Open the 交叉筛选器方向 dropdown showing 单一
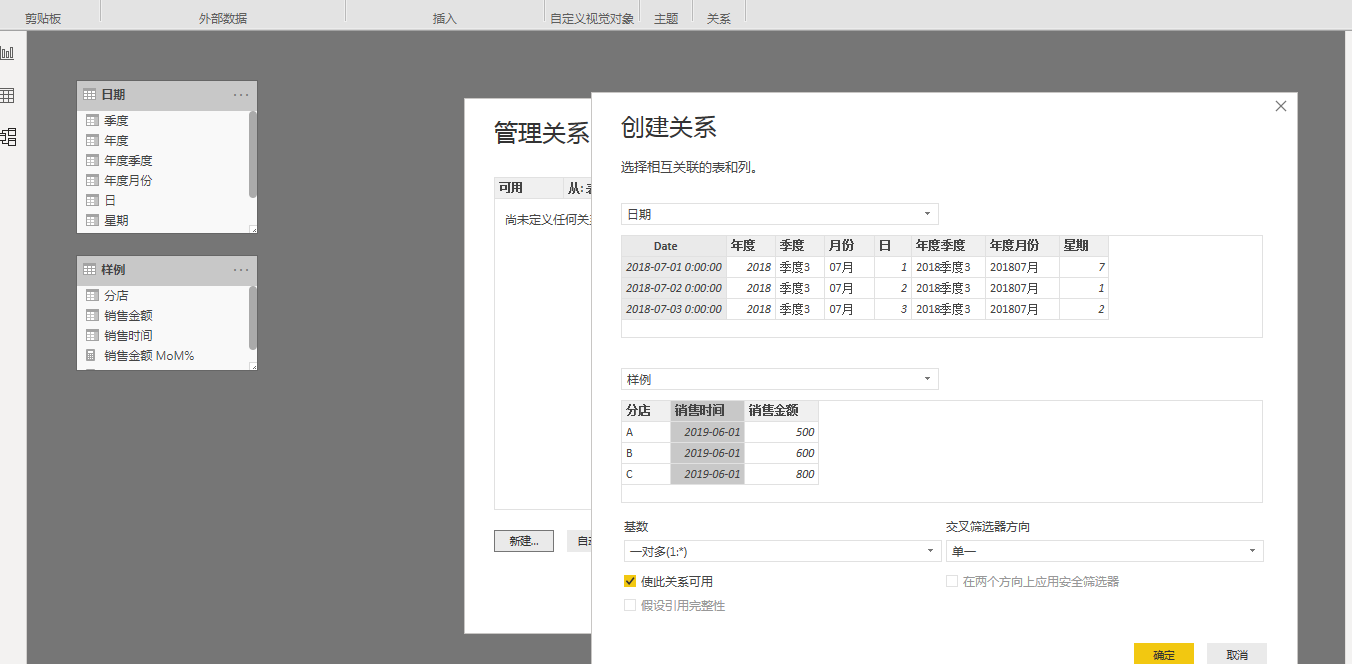Viewport: 1352px width, 664px height. coord(1105,551)
